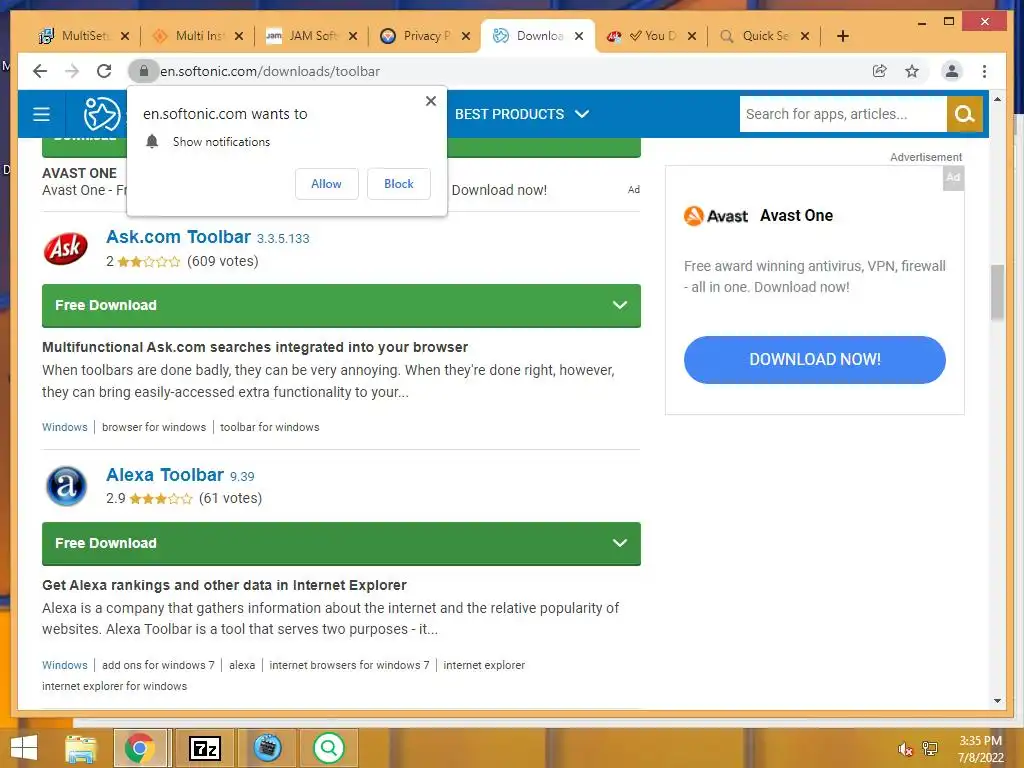This screenshot has width=1024, height=768.
Task: Click the page vertical scrollbar thumb
Action: coord(997,292)
